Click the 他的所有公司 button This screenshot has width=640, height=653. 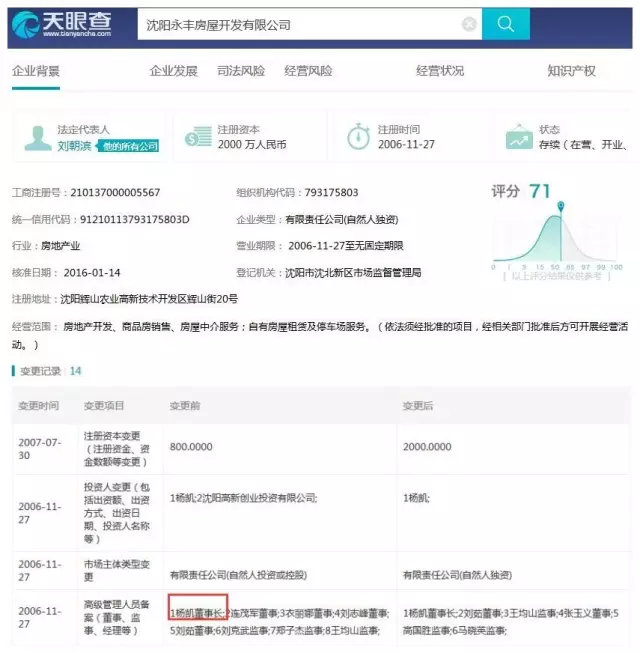coord(128,146)
